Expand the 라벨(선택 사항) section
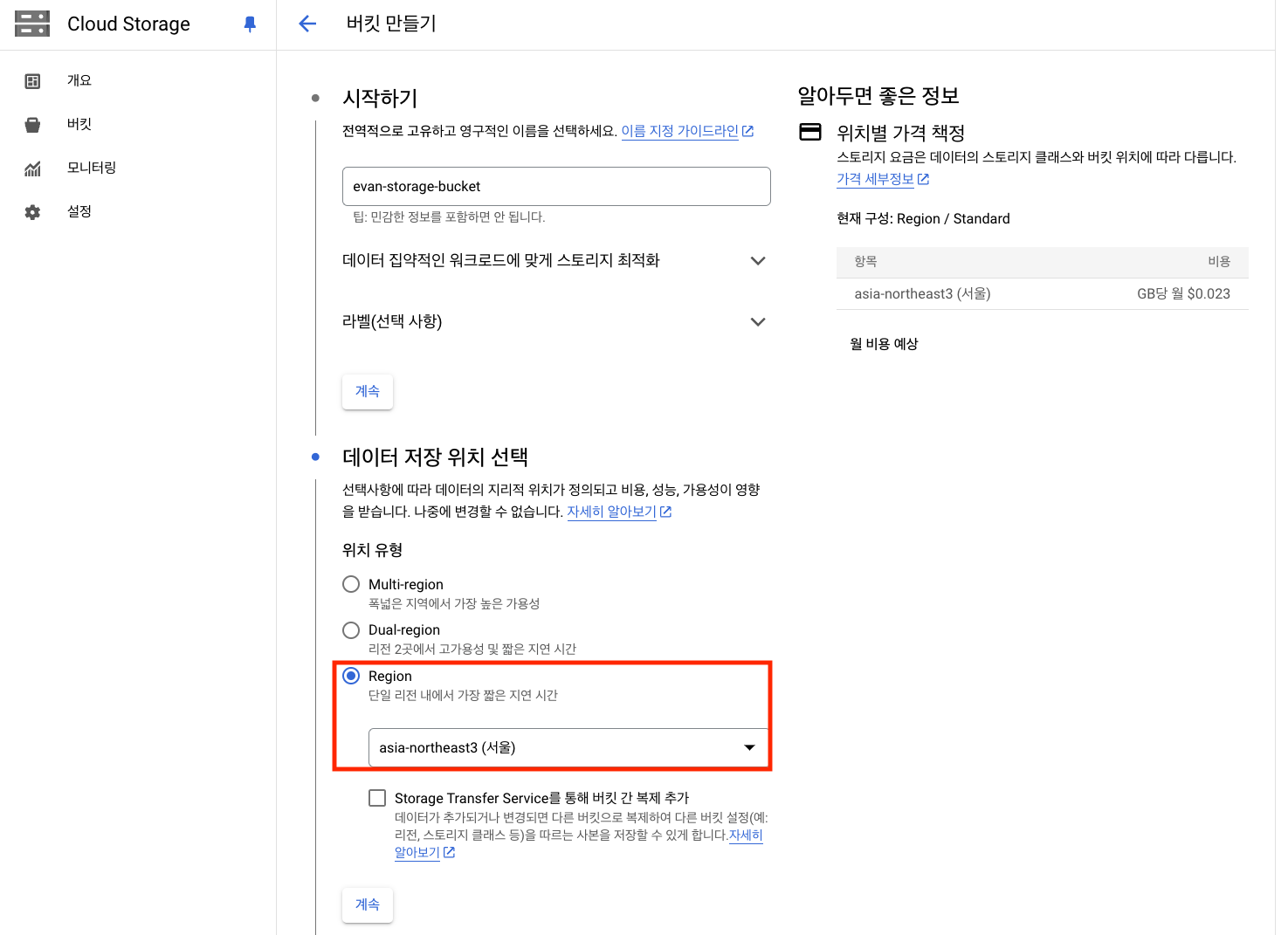This screenshot has height=935, width=1288. click(555, 321)
